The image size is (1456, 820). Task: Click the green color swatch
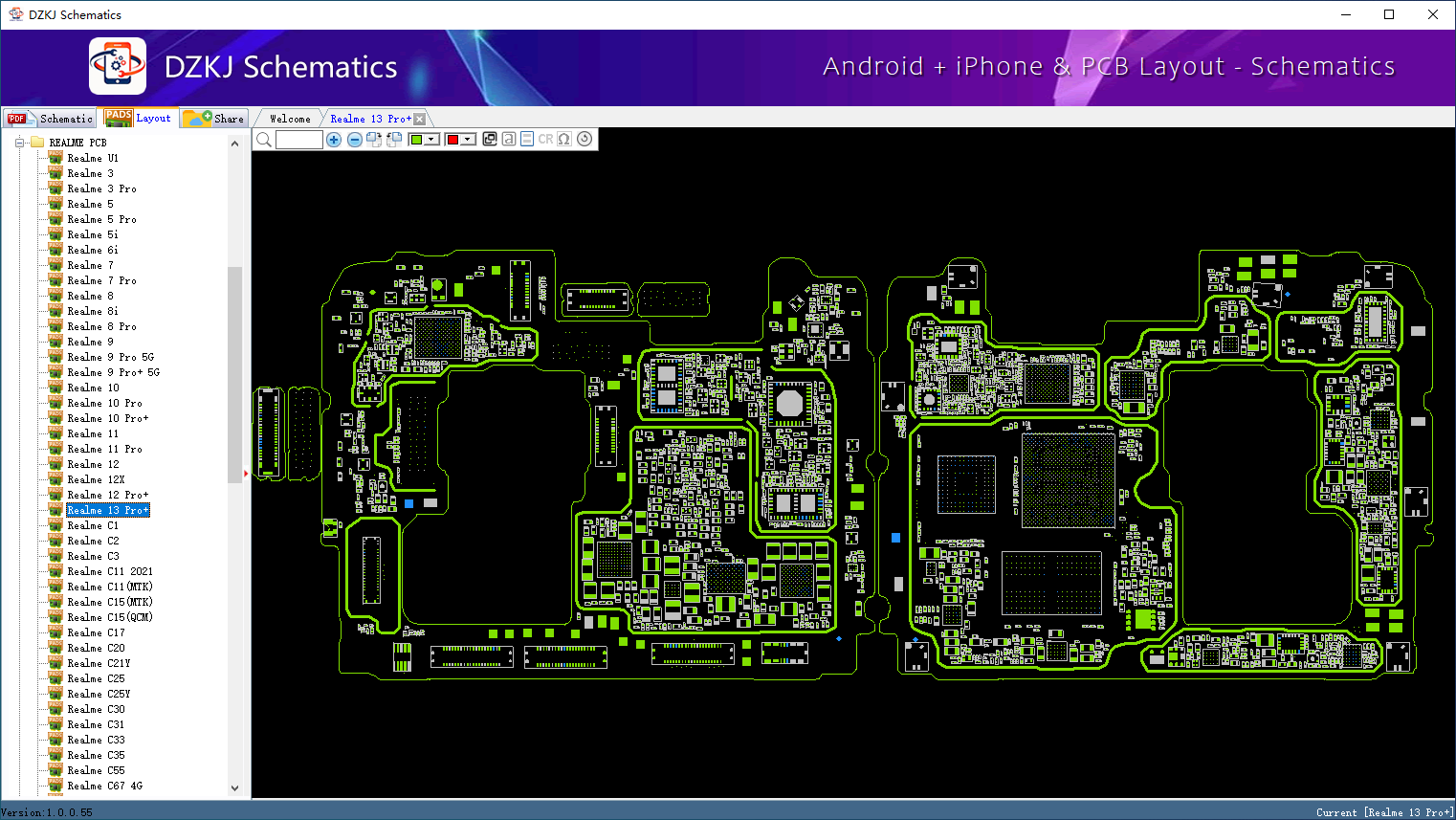tap(416, 140)
